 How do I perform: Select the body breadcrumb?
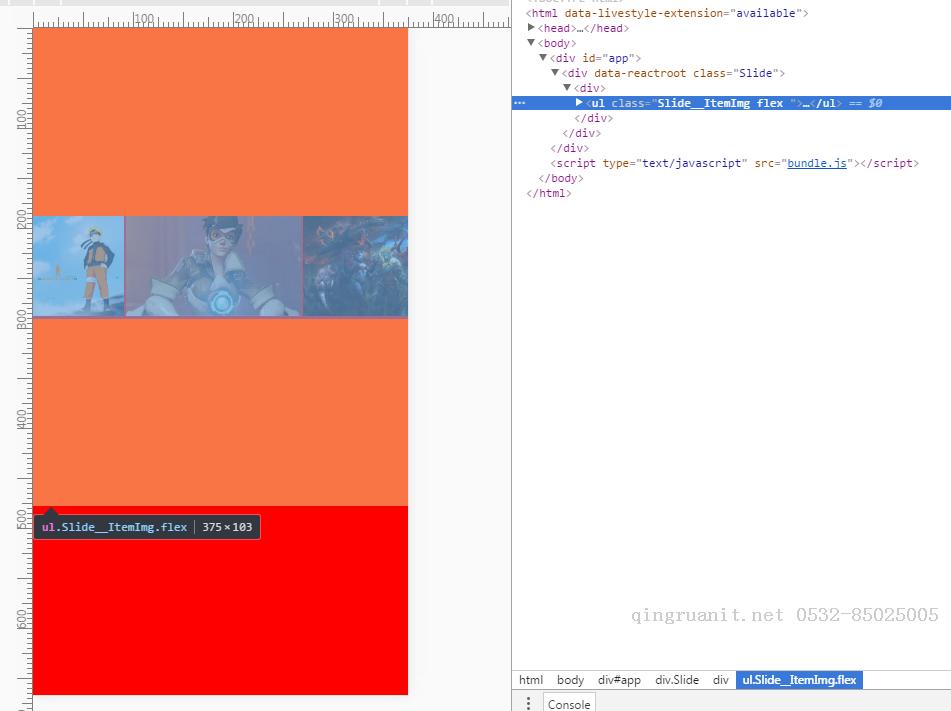coord(570,680)
